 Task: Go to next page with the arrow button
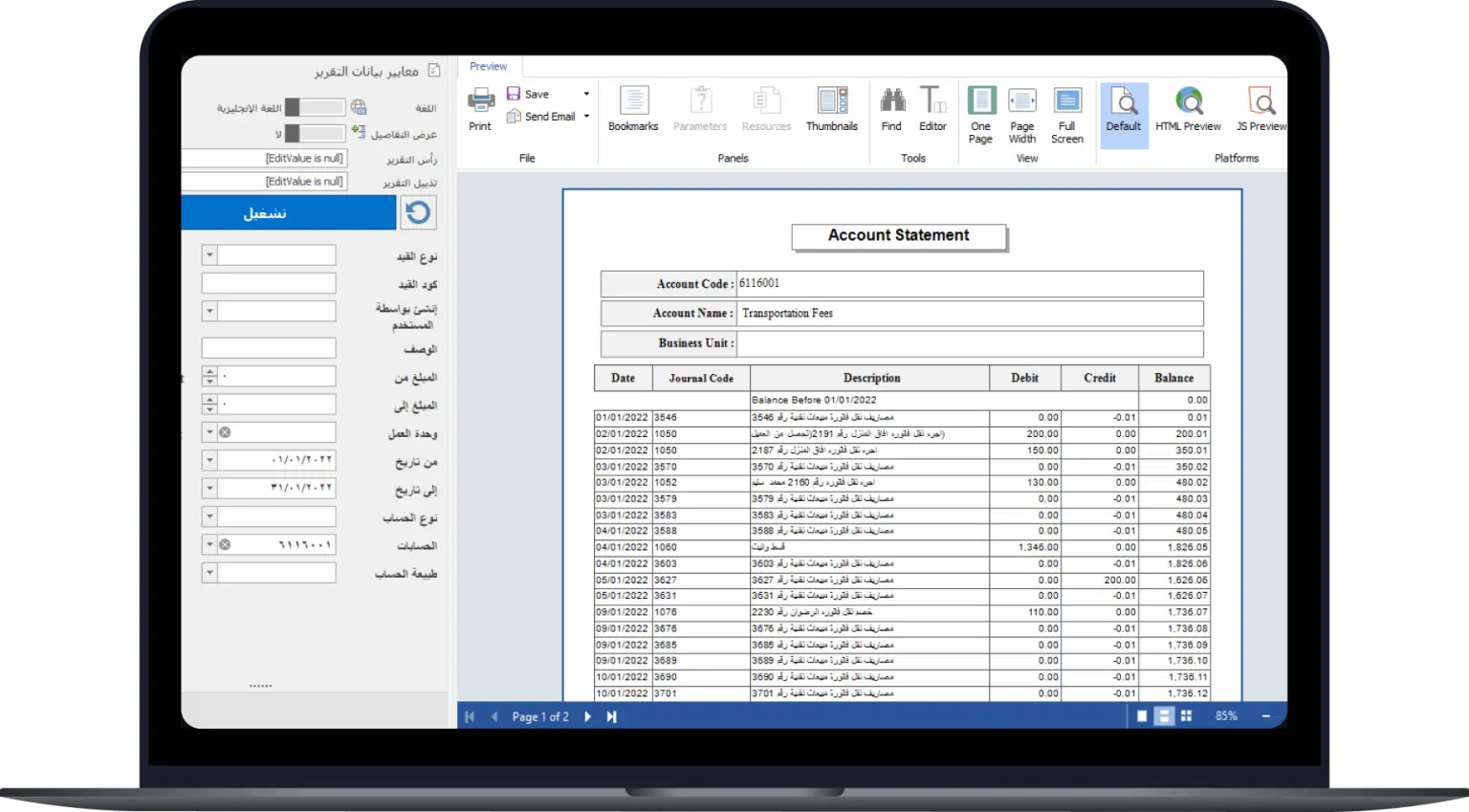(x=588, y=715)
